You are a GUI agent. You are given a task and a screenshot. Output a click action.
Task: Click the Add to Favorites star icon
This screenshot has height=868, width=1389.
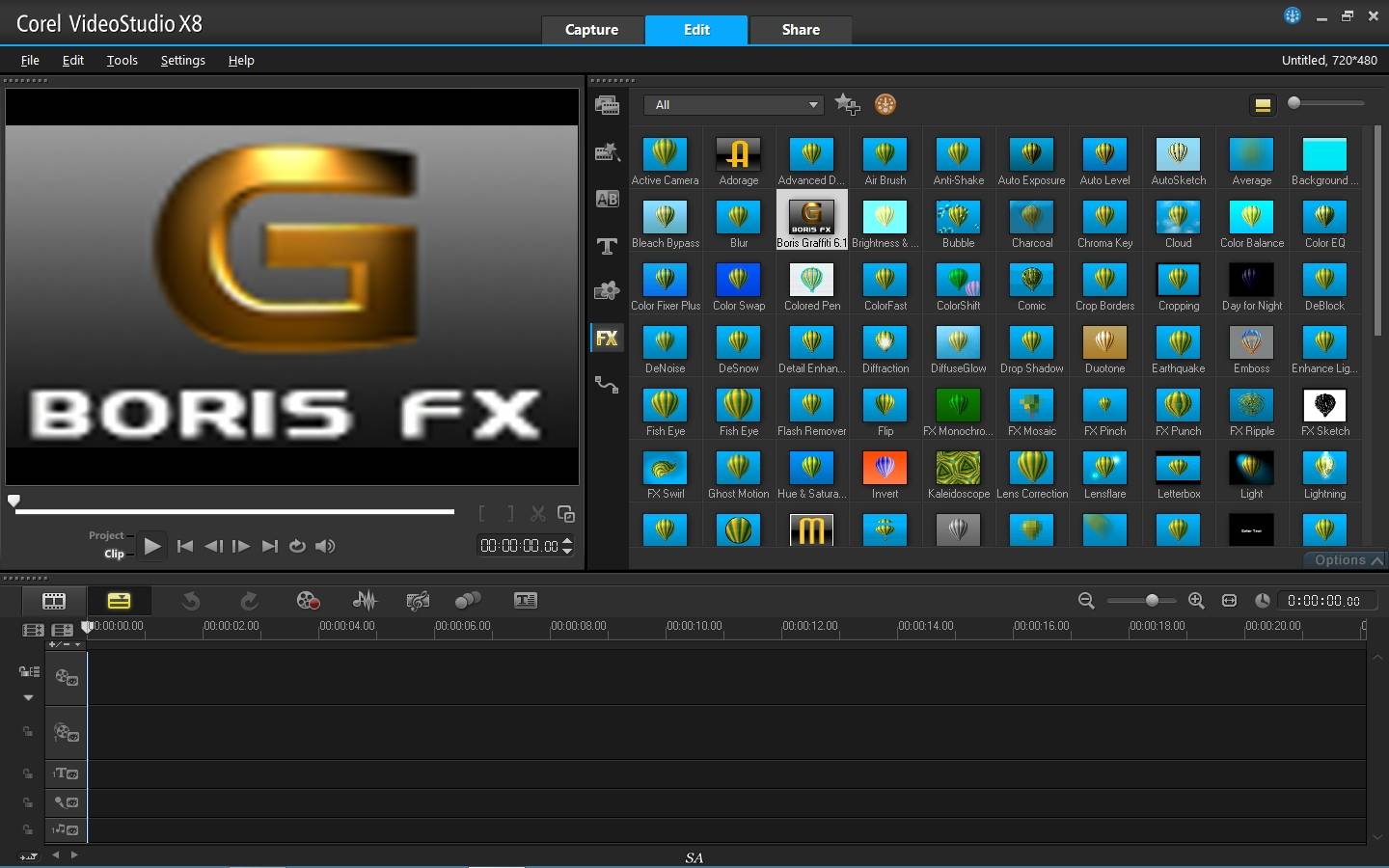click(847, 104)
